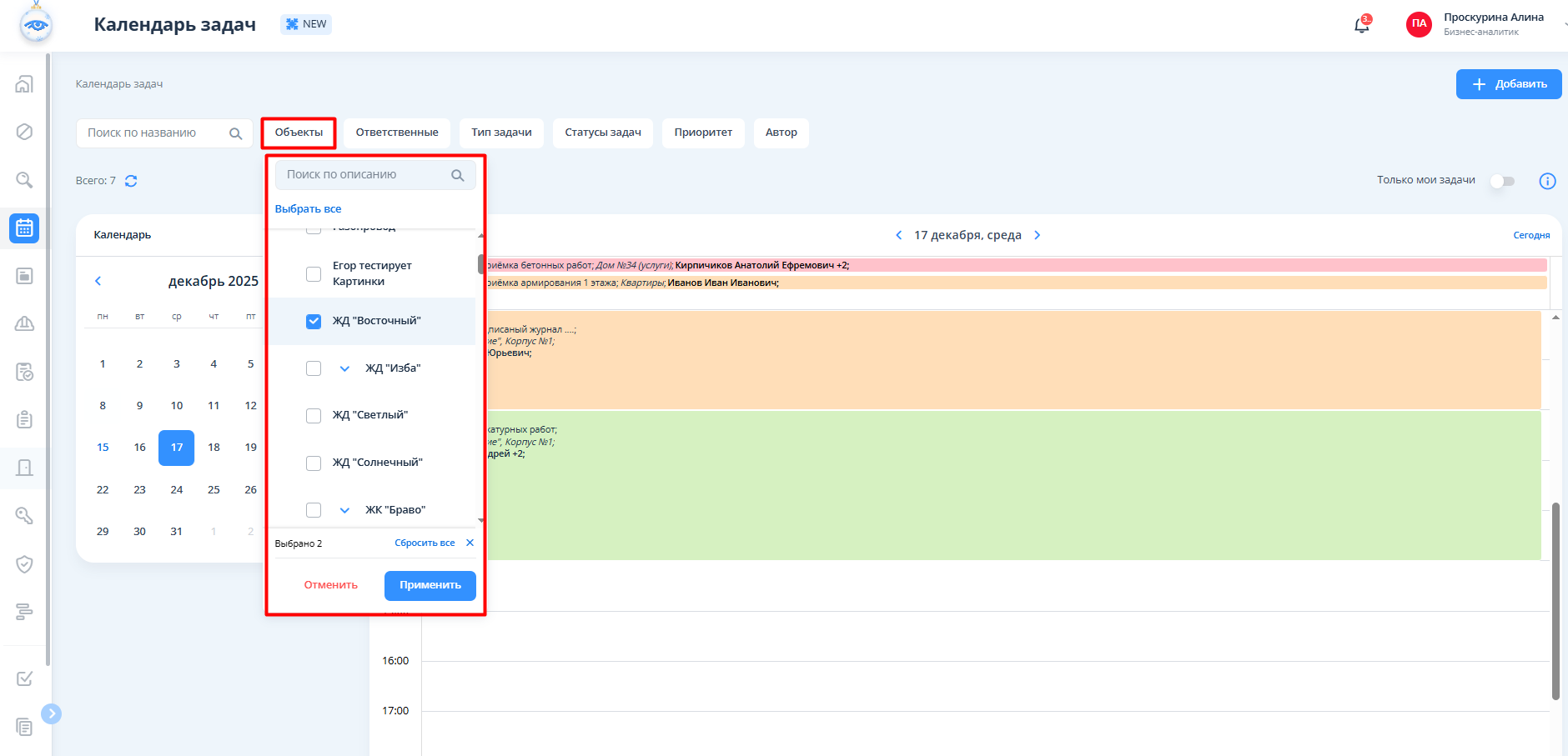Screen dimensions: 1568x756
Task: Enable Только мои задачи toggle
Action: 1502,181
